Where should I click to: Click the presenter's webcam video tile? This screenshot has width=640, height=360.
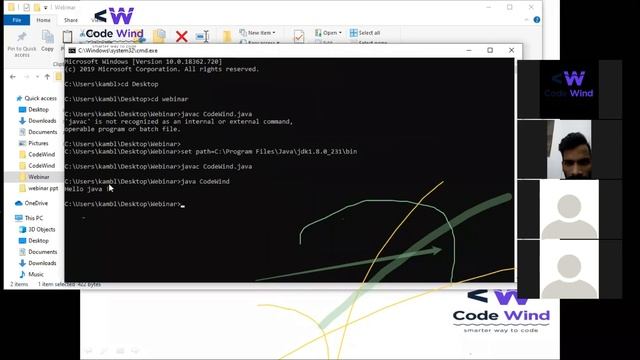click(569, 149)
